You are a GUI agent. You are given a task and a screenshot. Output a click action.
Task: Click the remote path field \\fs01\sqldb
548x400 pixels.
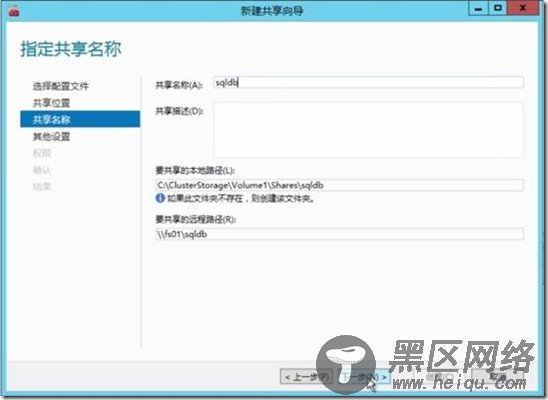[339, 234]
